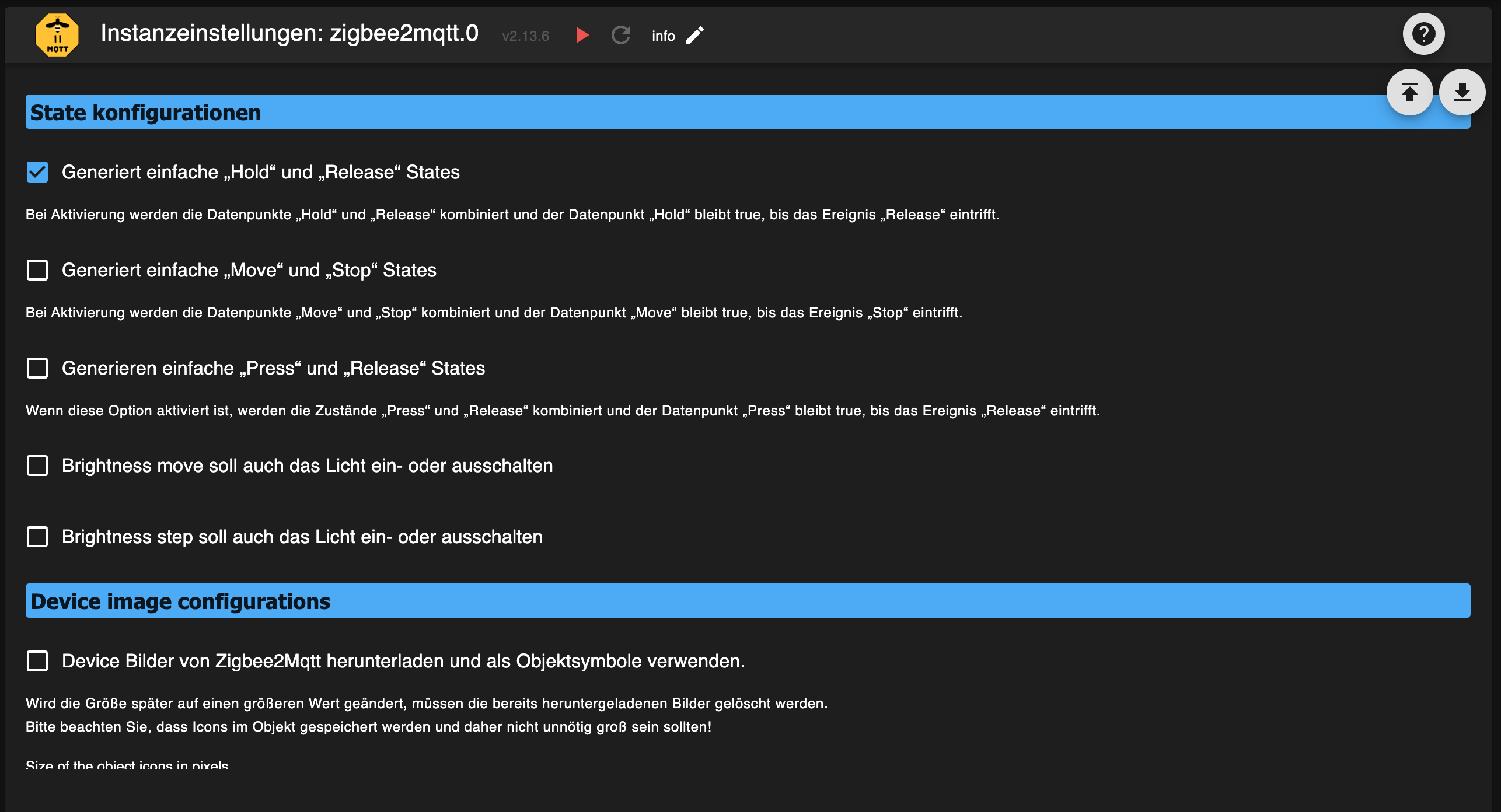The width and height of the screenshot is (1501, 812).
Task: Click the Instanzeinstellungen: zigbee2mqtt.0 title
Action: [289, 33]
